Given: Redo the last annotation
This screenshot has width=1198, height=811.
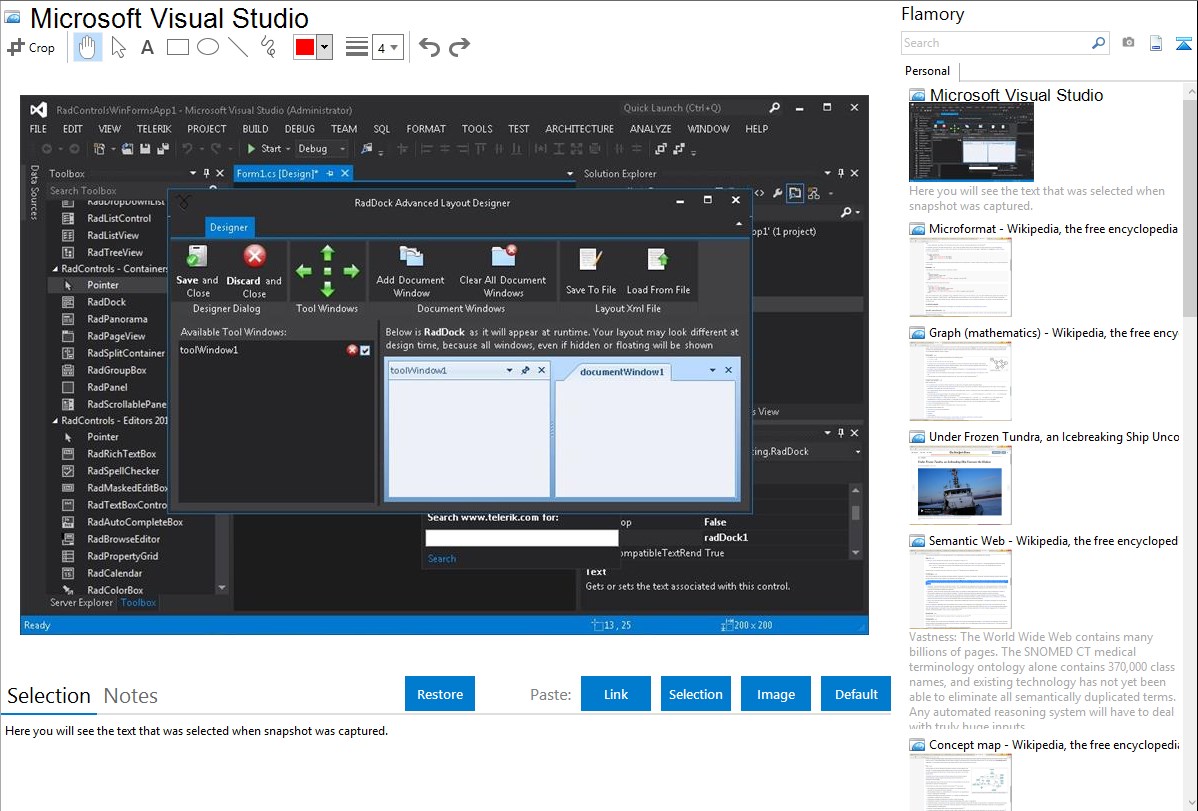Looking at the screenshot, I should 459,47.
